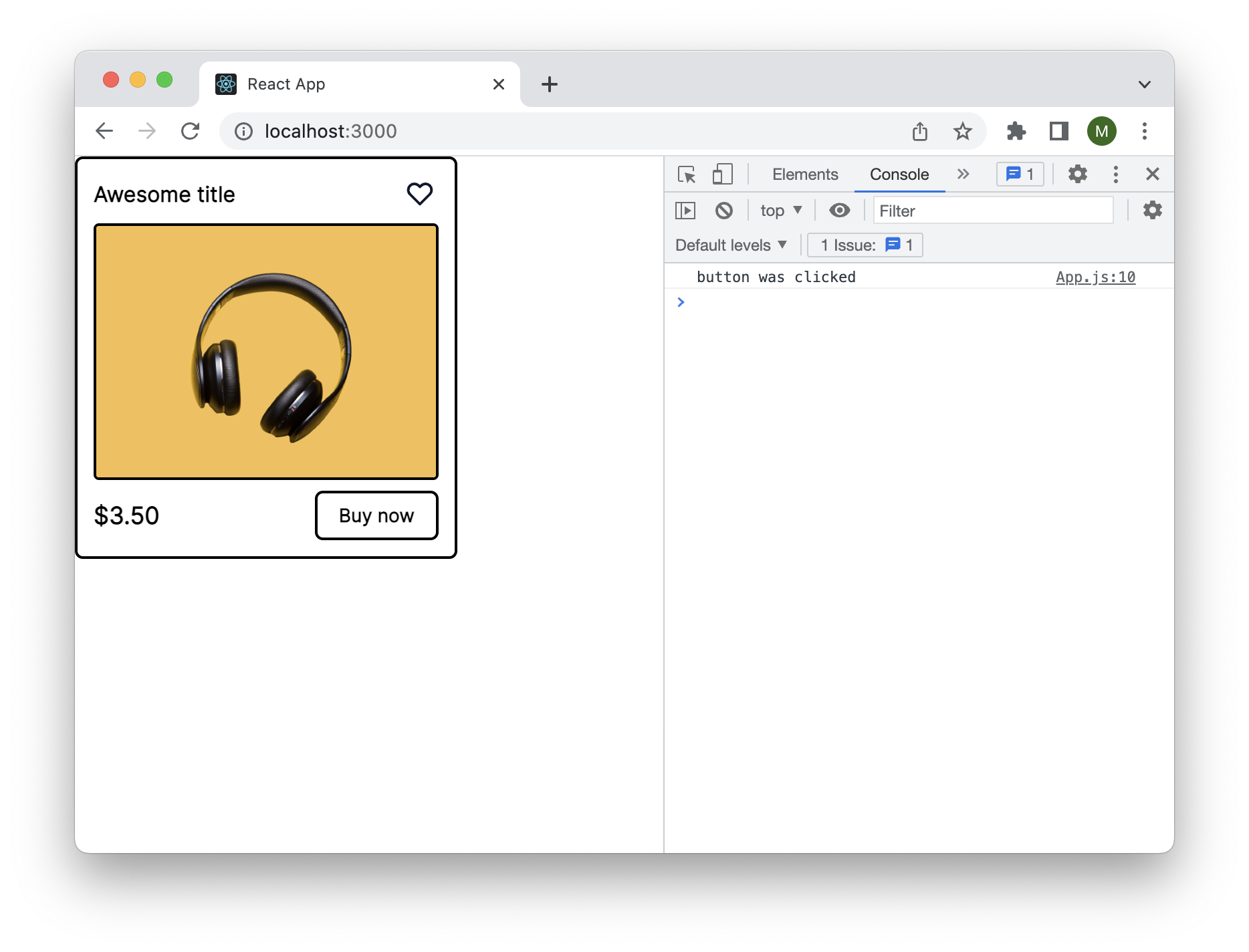The image size is (1249, 952).
Task: Clear the console output
Action: click(x=724, y=210)
